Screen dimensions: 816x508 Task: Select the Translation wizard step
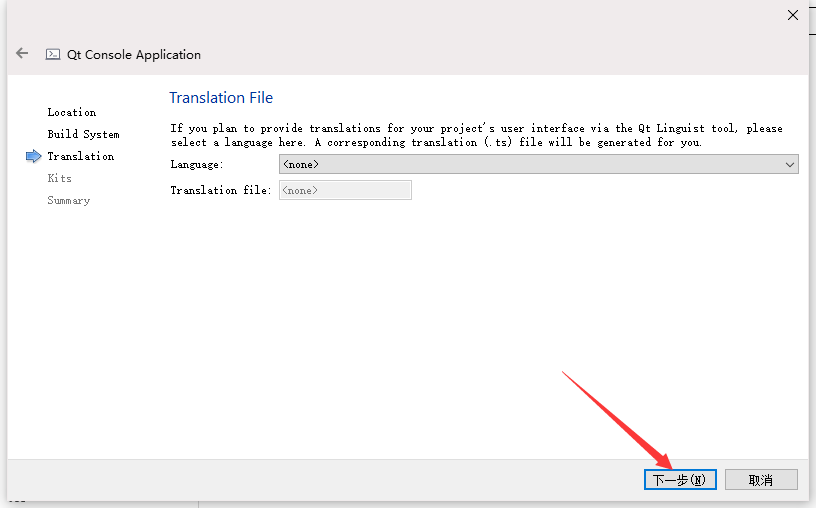[81, 156]
